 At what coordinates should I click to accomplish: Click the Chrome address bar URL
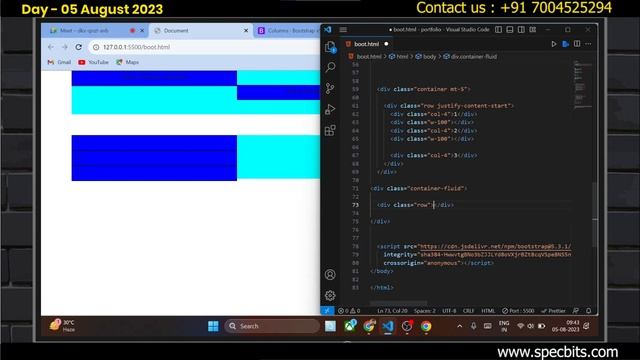[136, 47]
